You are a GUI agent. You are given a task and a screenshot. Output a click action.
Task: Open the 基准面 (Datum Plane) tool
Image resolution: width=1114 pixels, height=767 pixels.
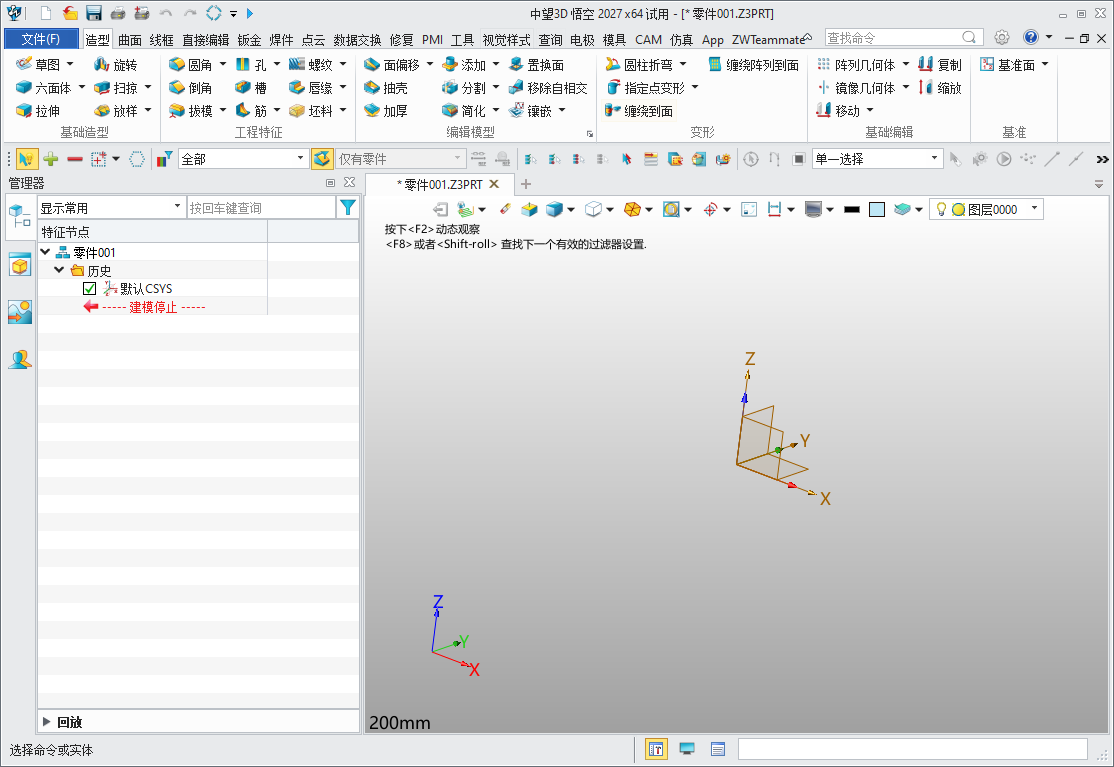tap(1007, 65)
